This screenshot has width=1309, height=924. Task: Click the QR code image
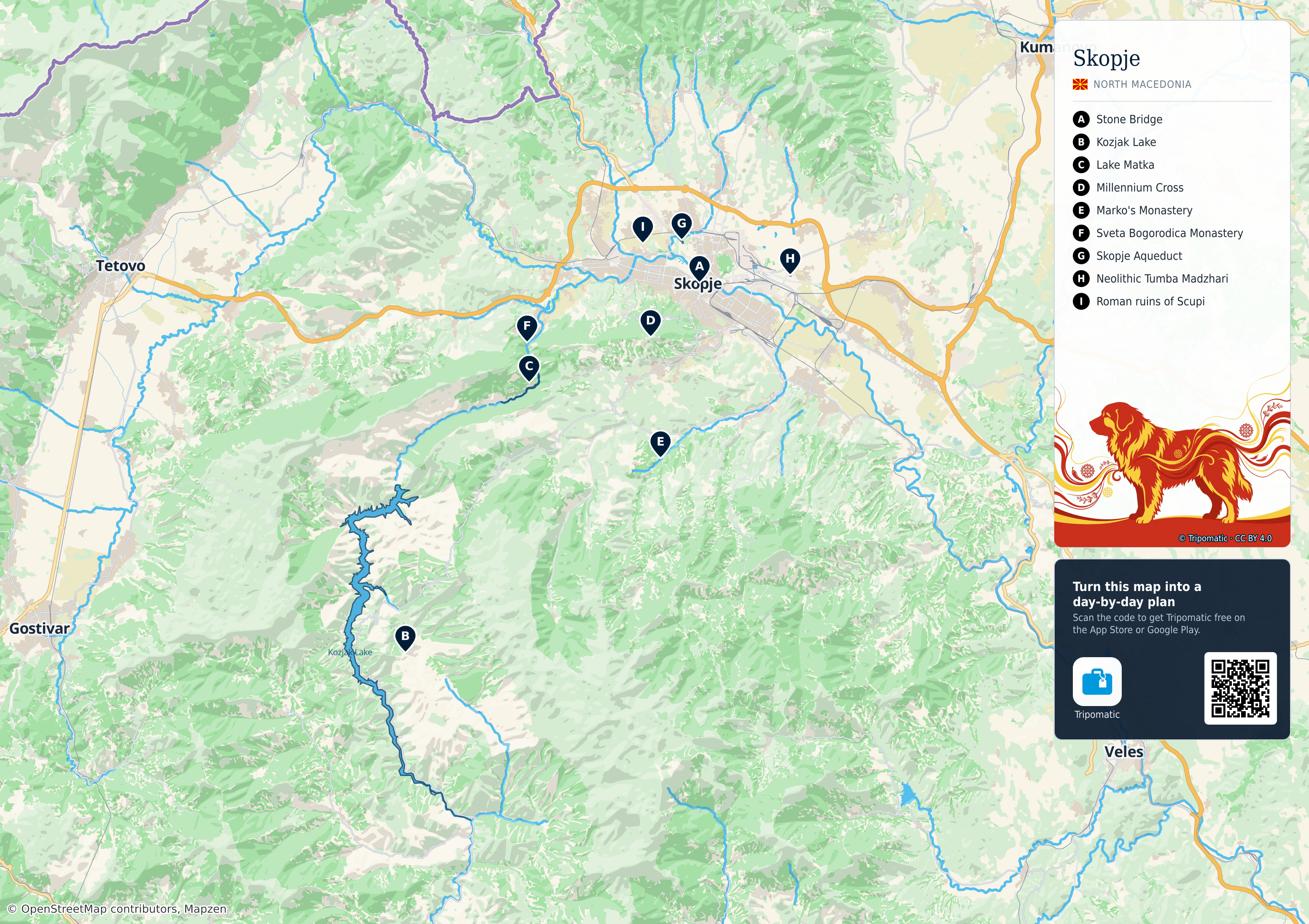click(x=1240, y=689)
